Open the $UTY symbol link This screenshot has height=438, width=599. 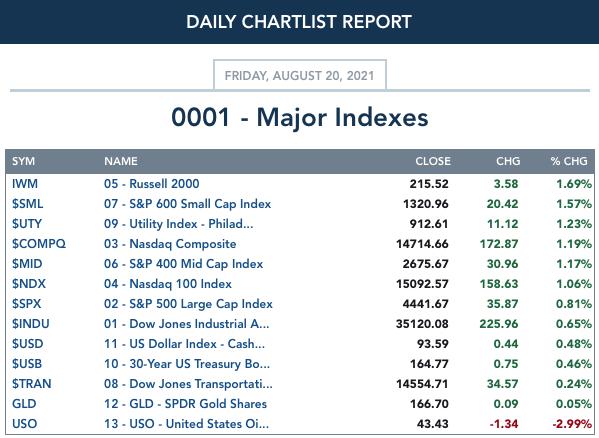27,223
